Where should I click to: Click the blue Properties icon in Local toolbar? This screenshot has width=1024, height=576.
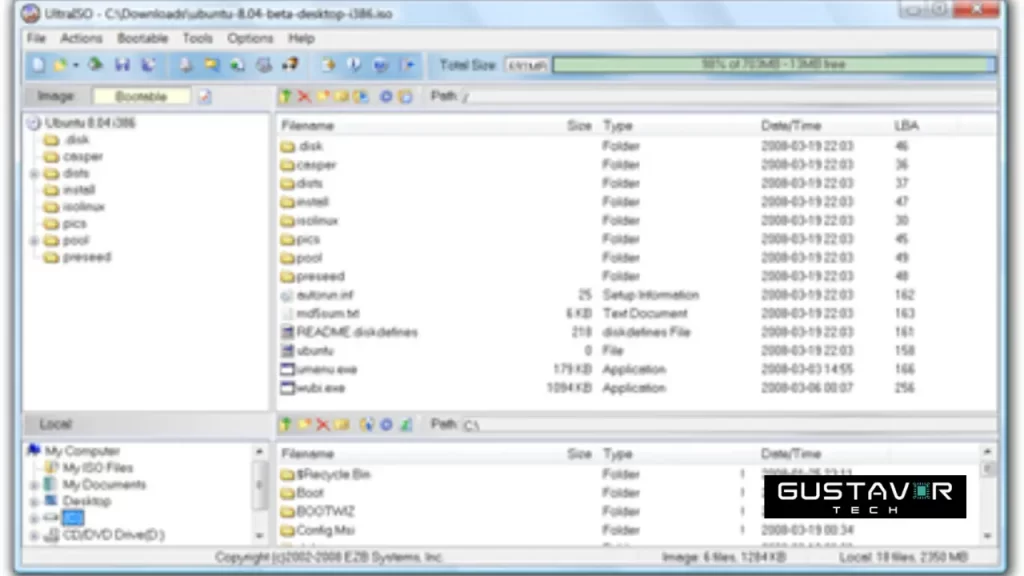coord(386,424)
